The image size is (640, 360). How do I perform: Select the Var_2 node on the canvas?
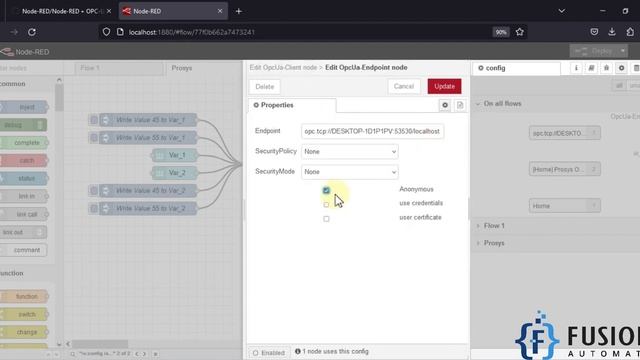pyautogui.click(x=174, y=173)
